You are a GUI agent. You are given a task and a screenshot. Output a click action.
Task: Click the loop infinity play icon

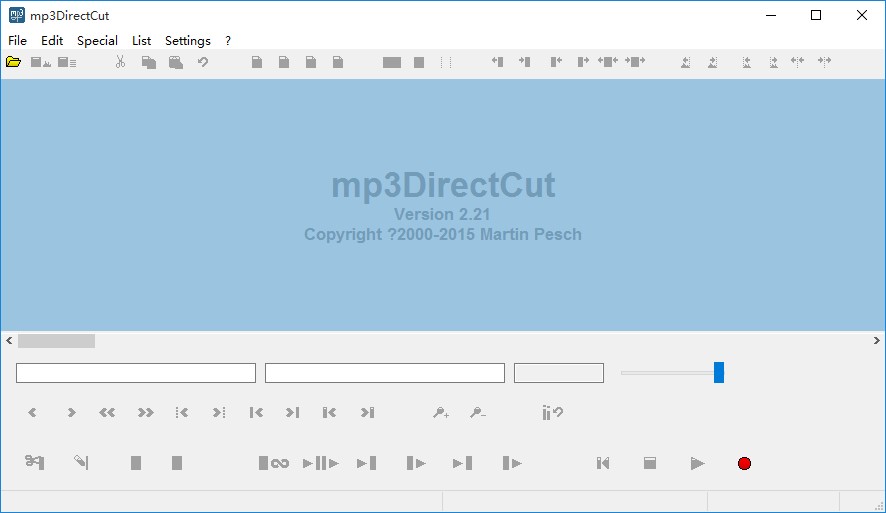(274, 463)
